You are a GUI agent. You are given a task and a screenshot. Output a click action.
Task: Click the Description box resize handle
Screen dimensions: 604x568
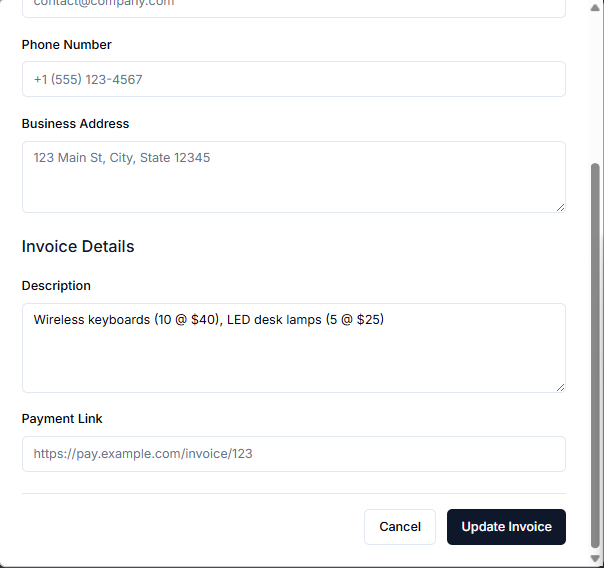coord(559,386)
